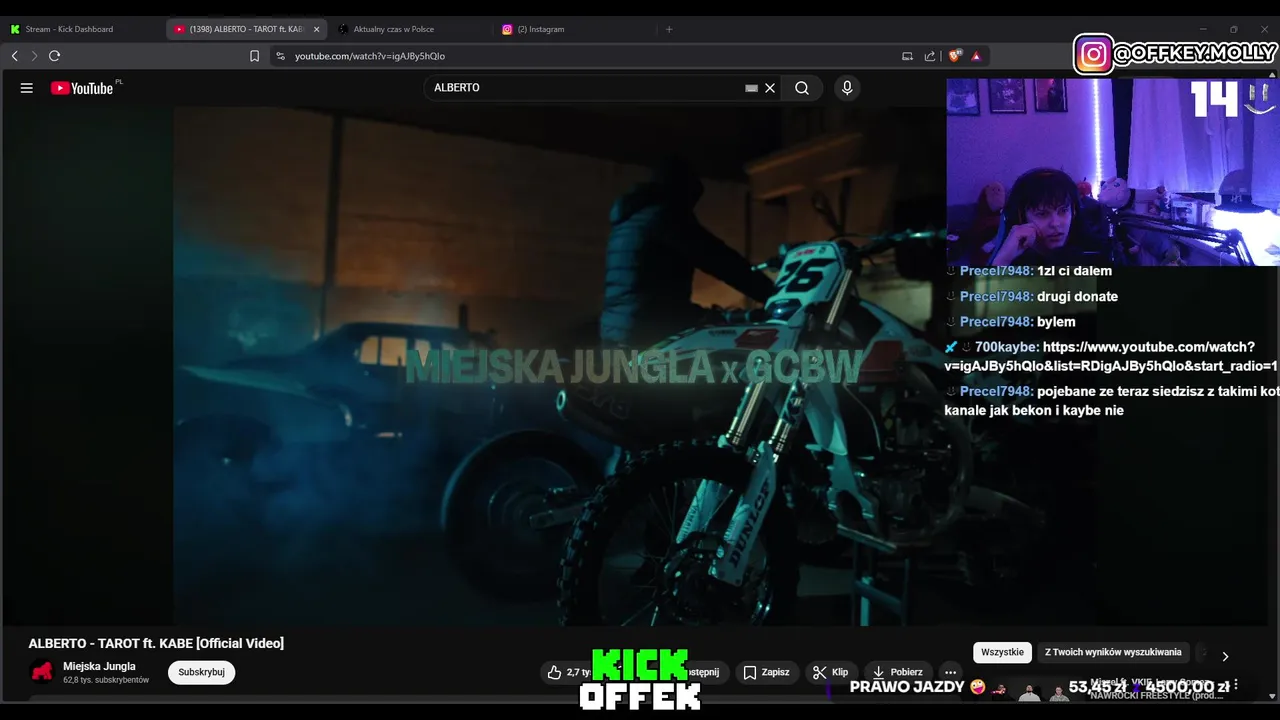Reload the YouTube page

click(x=55, y=56)
